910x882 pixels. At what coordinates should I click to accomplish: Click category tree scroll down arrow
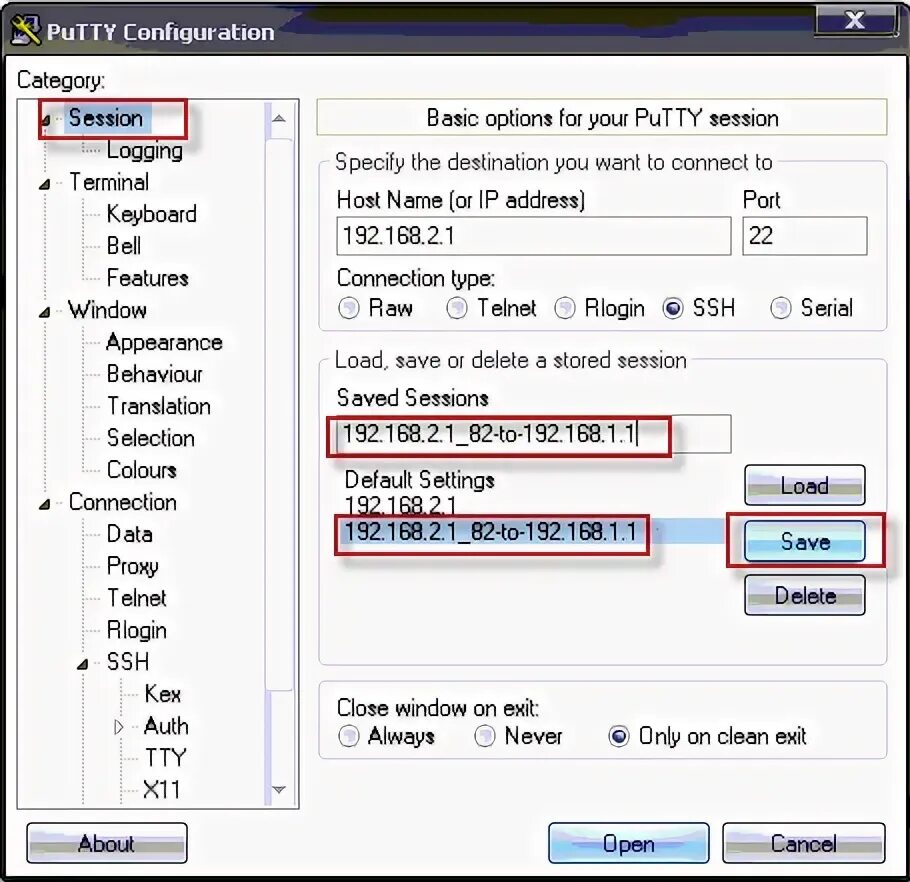[279, 789]
